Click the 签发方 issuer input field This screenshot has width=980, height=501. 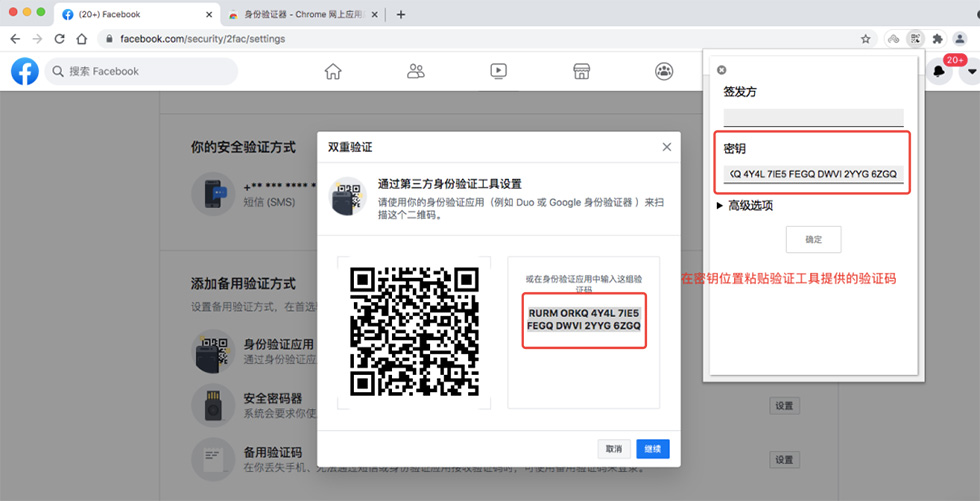point(813,117)
